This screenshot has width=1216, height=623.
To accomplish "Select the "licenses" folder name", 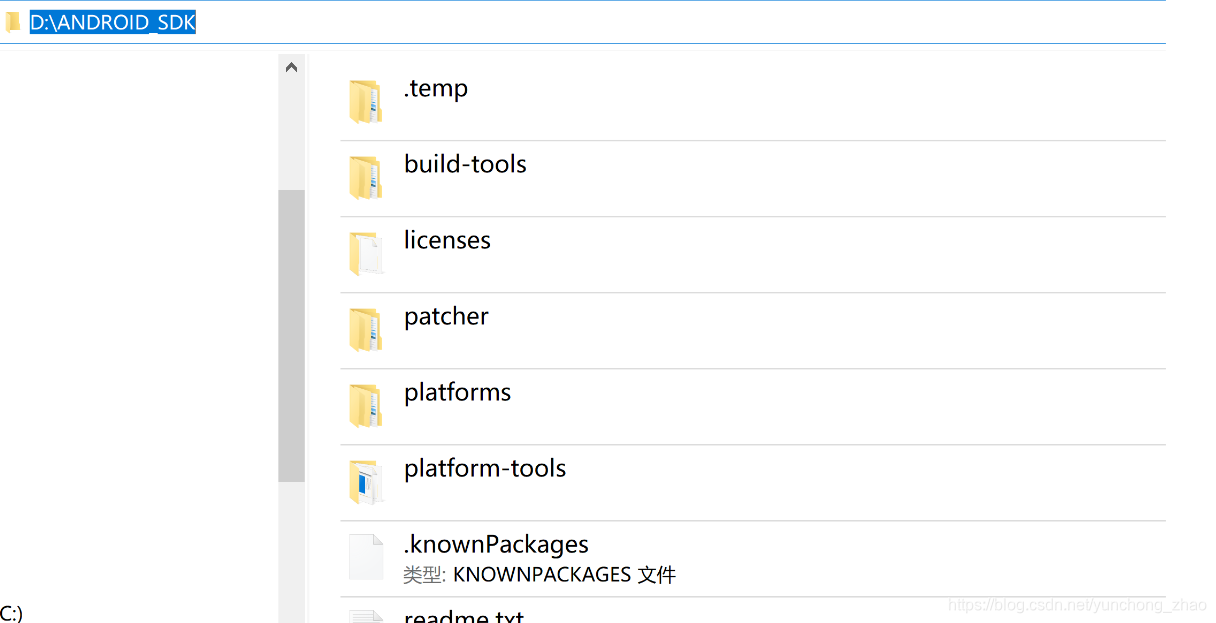I will (447, 240).
